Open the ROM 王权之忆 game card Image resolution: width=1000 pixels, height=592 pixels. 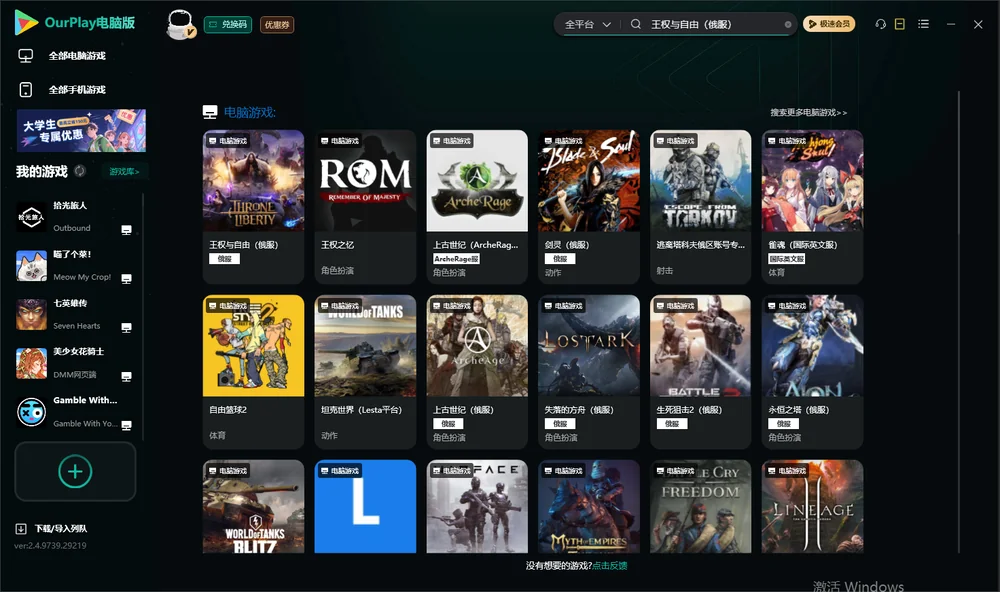[x=365, y=207]
